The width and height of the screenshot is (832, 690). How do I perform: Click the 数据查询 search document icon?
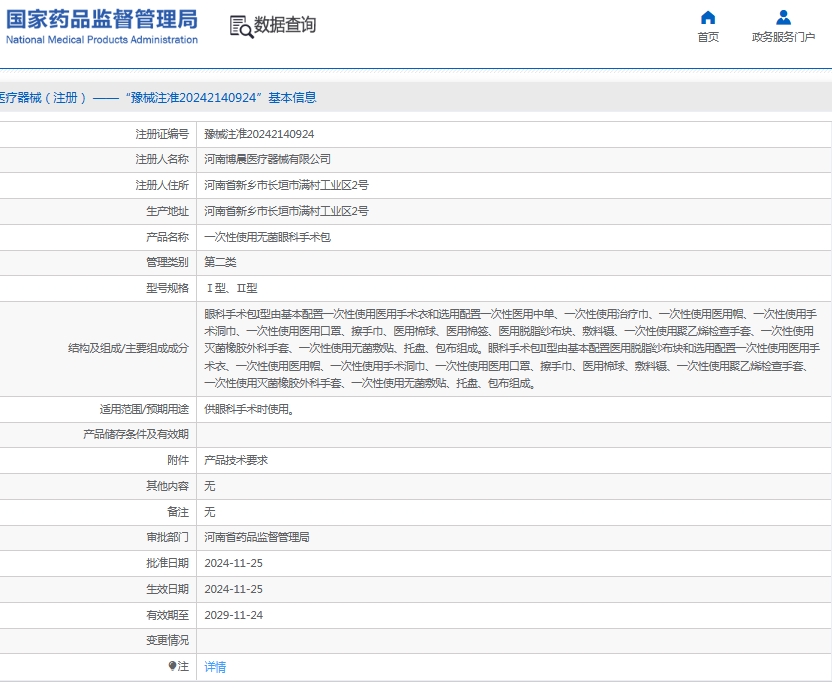tap(241, 27)
